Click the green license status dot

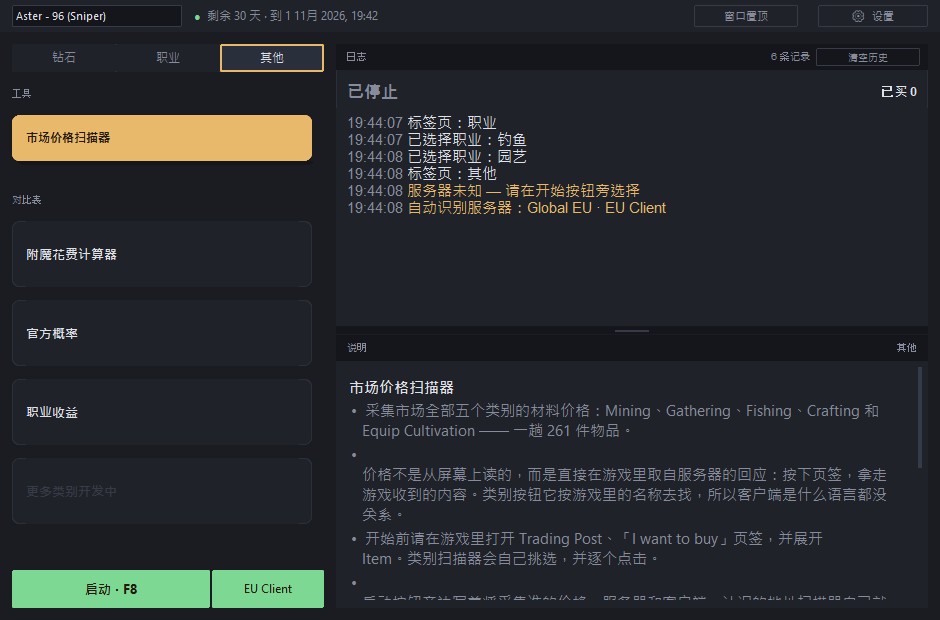click(x=197, y=17)
